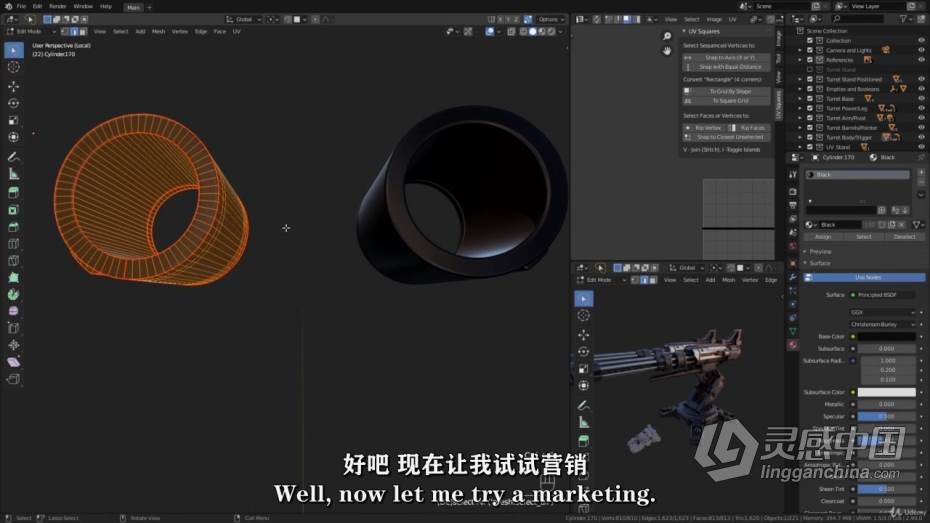Enable the Turret Stand collection checkbox
This screenshot has height=523, width=930.
point(810,69)
